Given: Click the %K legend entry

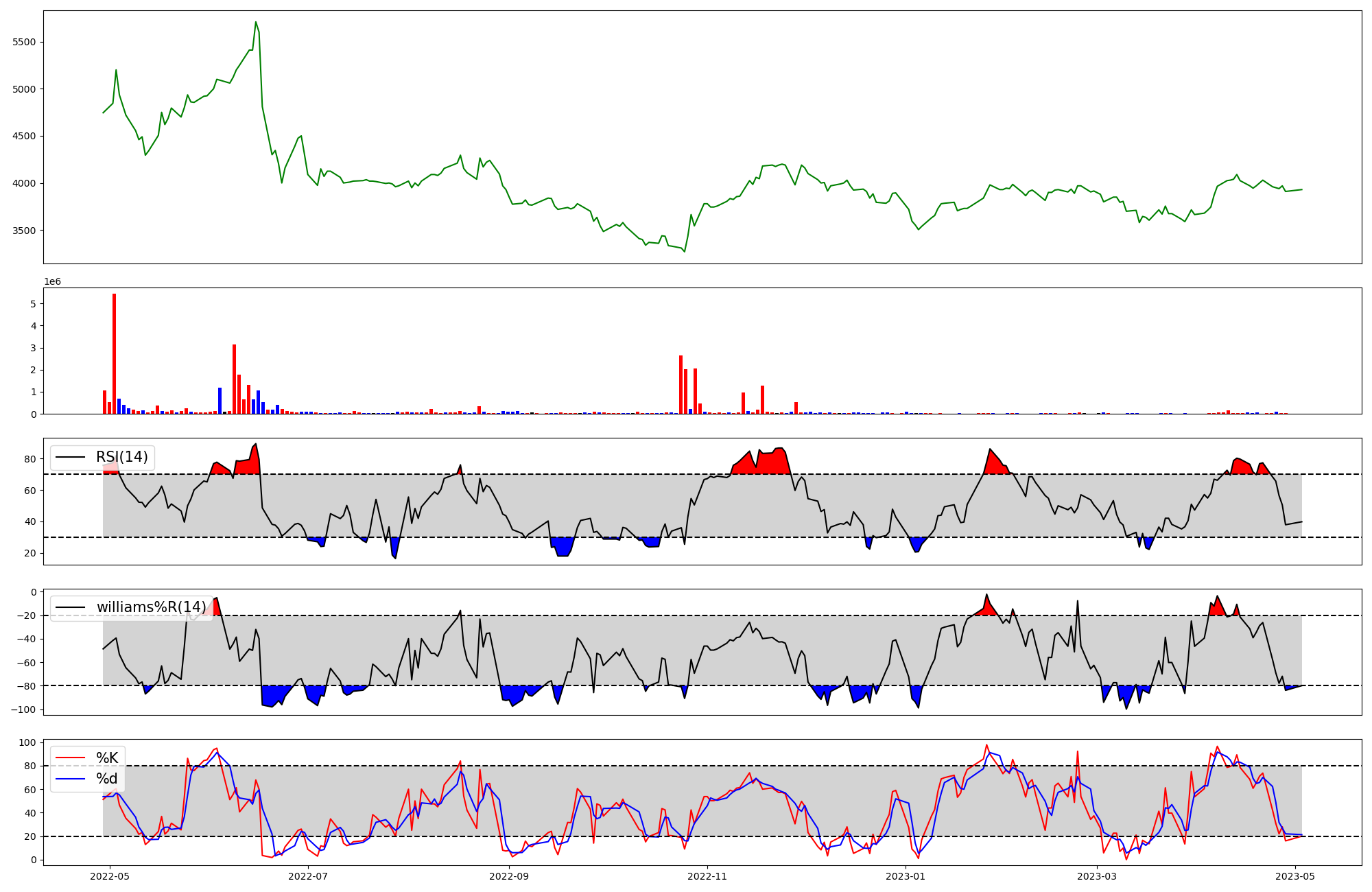Looking at the screenshot, I should (x=107, y=758).
